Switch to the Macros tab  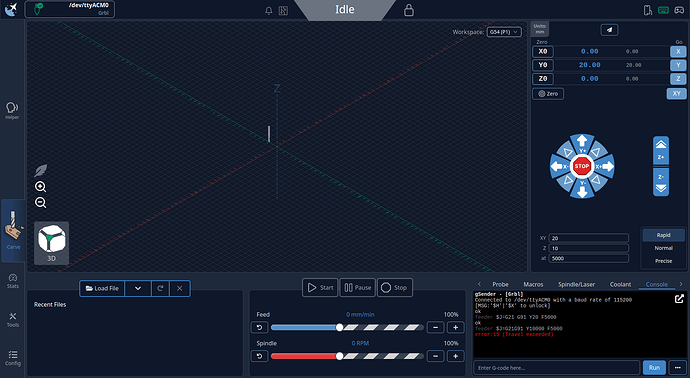coord(533,284)
